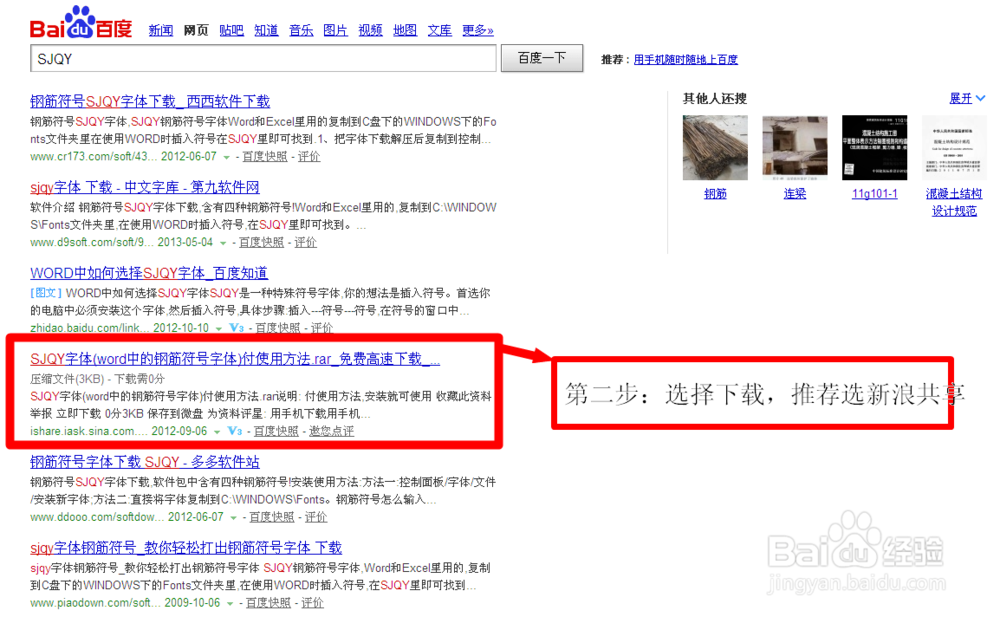The height and width of the screenshot is (617, 1000).
Task: Expand dropdown arrow next to www.ddooo.com URL
Action: click(233, 517)
